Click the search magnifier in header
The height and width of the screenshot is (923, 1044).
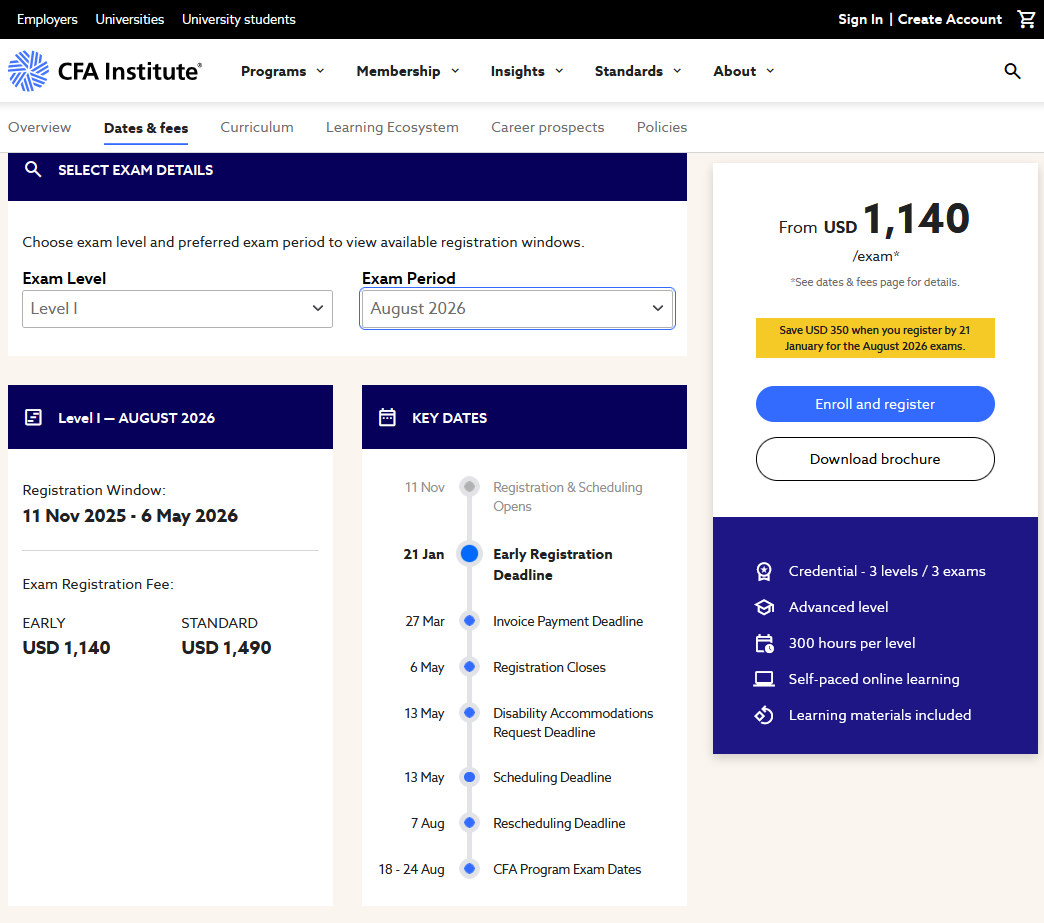(x=1012, y=71)
